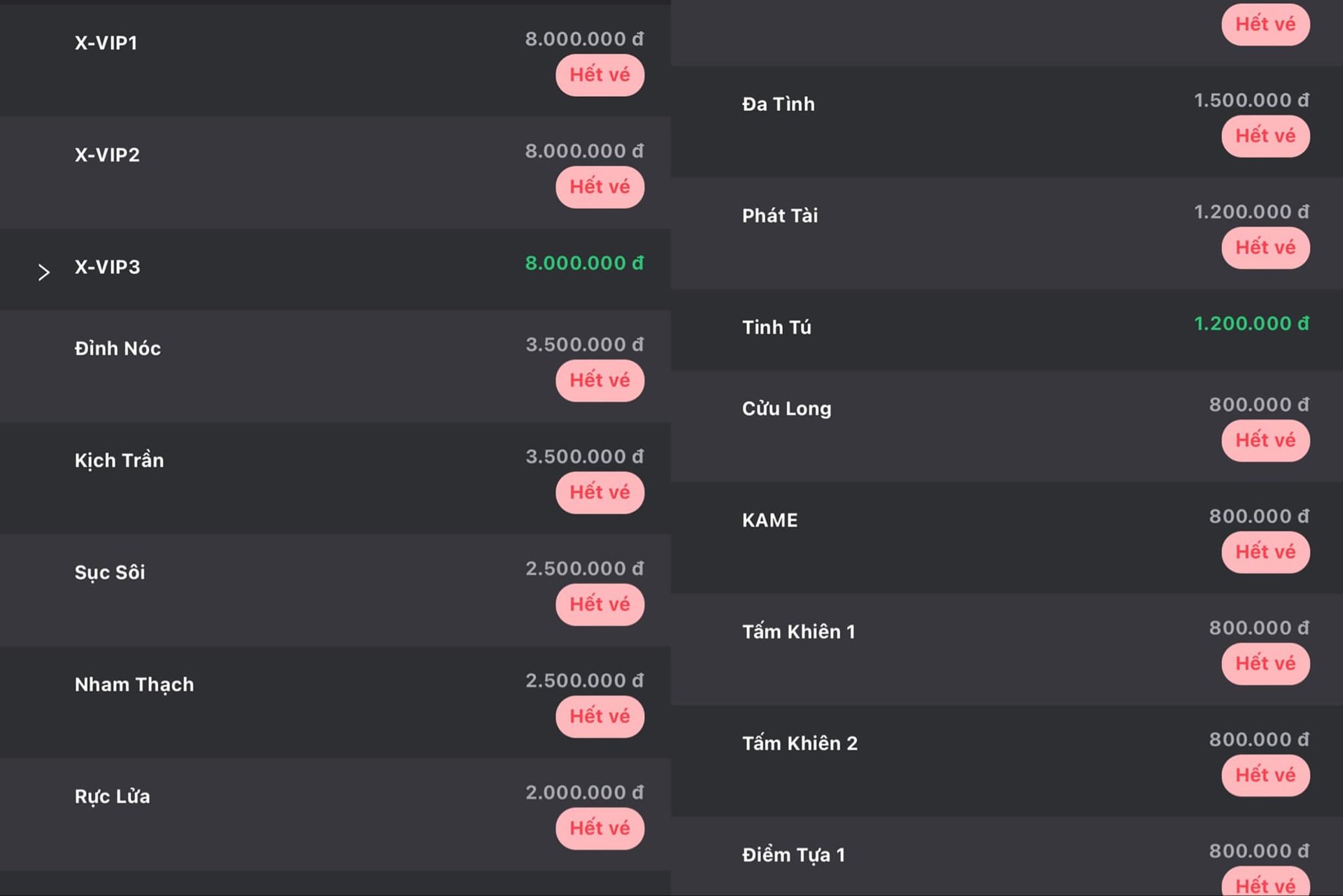This screenshot has width=1343, height=896.
Task: Click the Hết vé badge for Cửu Long
Action: [x=1265, y=441]
